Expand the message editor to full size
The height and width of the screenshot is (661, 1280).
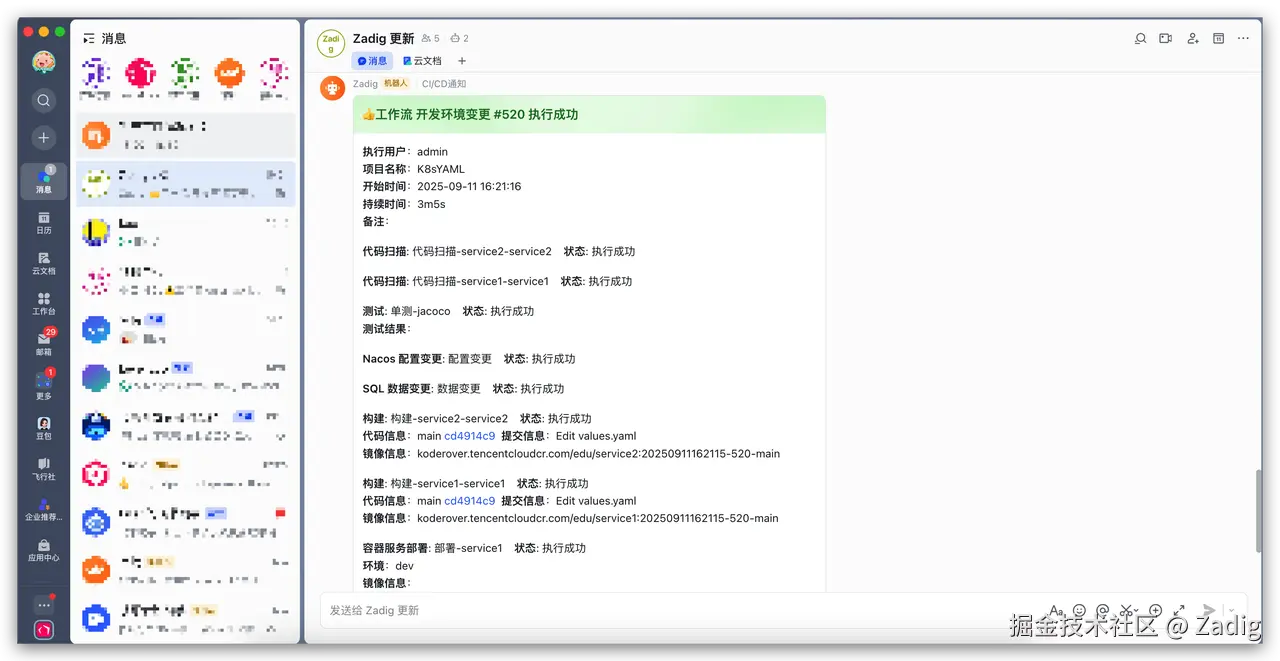point(1180,610)
